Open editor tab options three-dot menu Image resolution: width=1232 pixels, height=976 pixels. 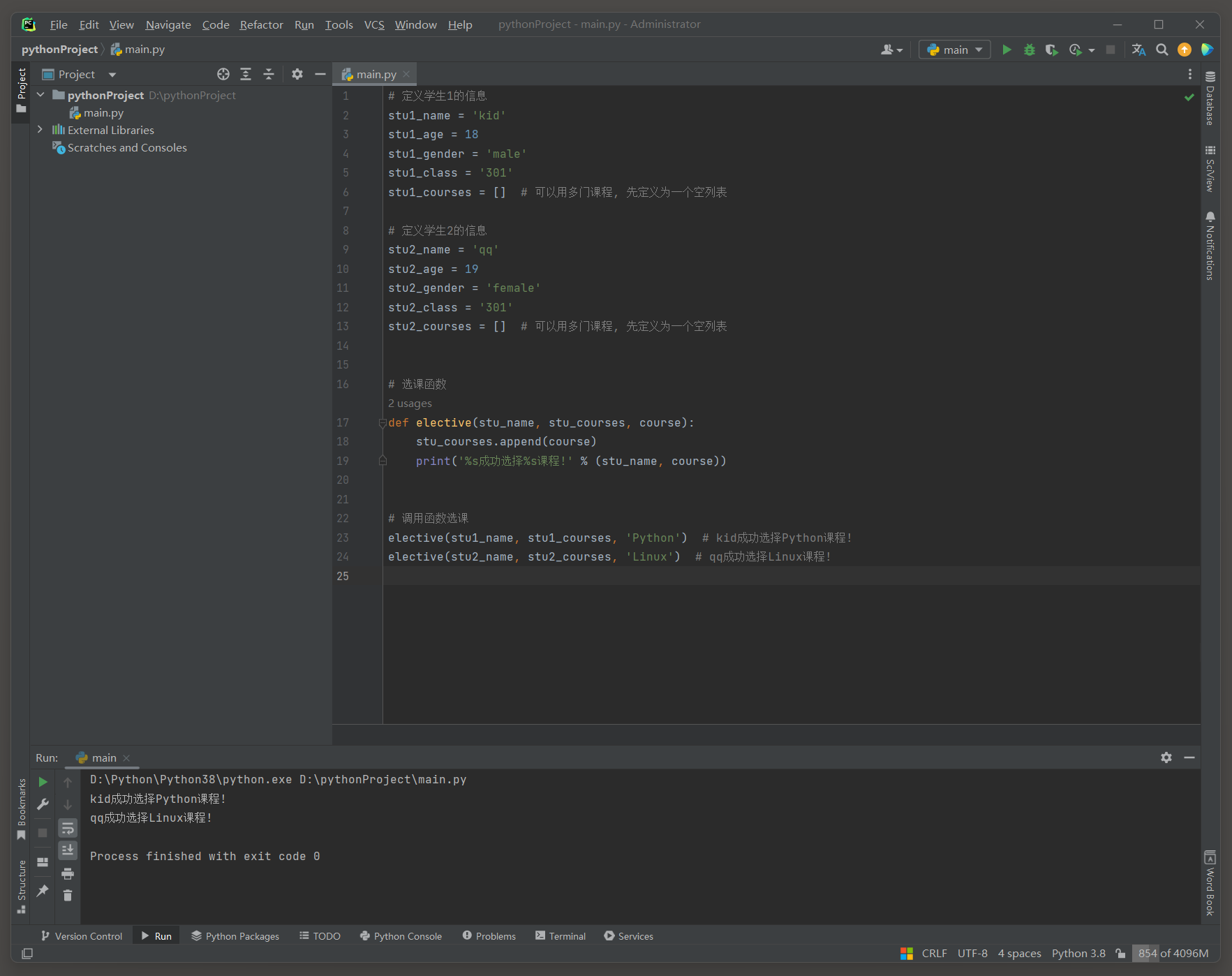click(1190, 74)
